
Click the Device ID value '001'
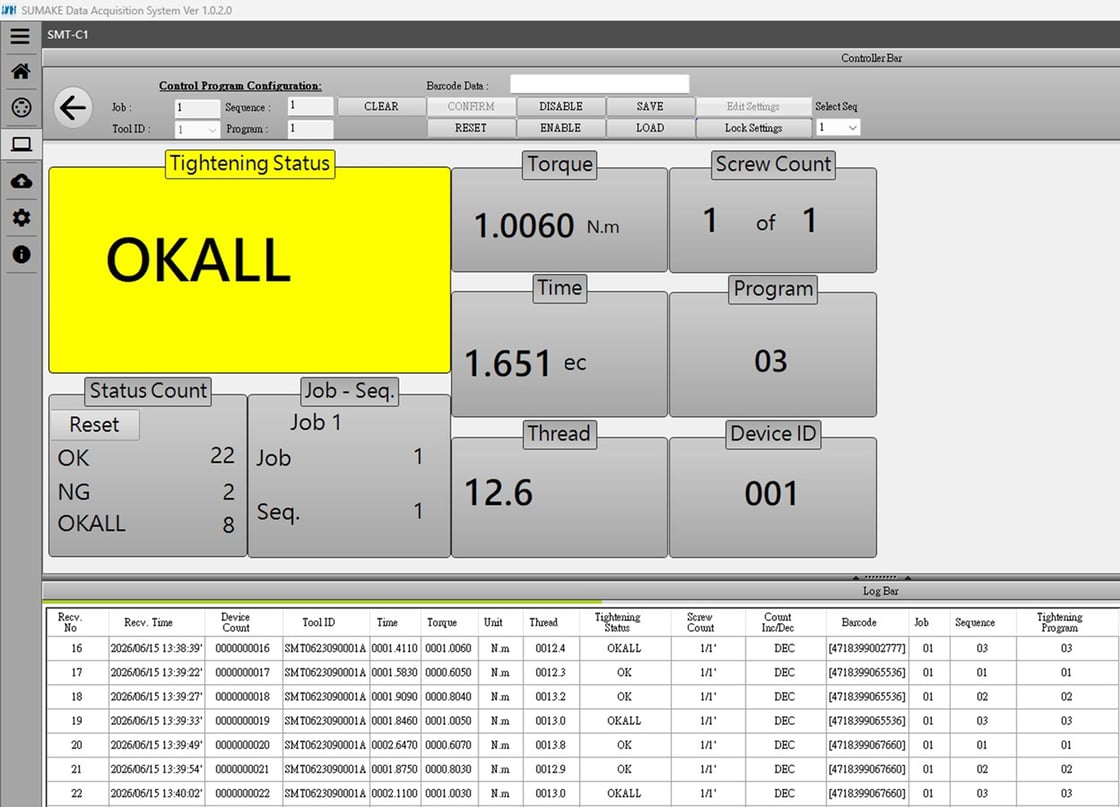tap(771, 493)
